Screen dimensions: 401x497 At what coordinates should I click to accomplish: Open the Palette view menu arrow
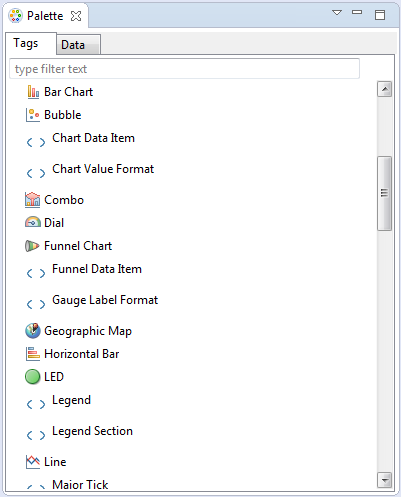pyautogui.click(x=337, y=13)
